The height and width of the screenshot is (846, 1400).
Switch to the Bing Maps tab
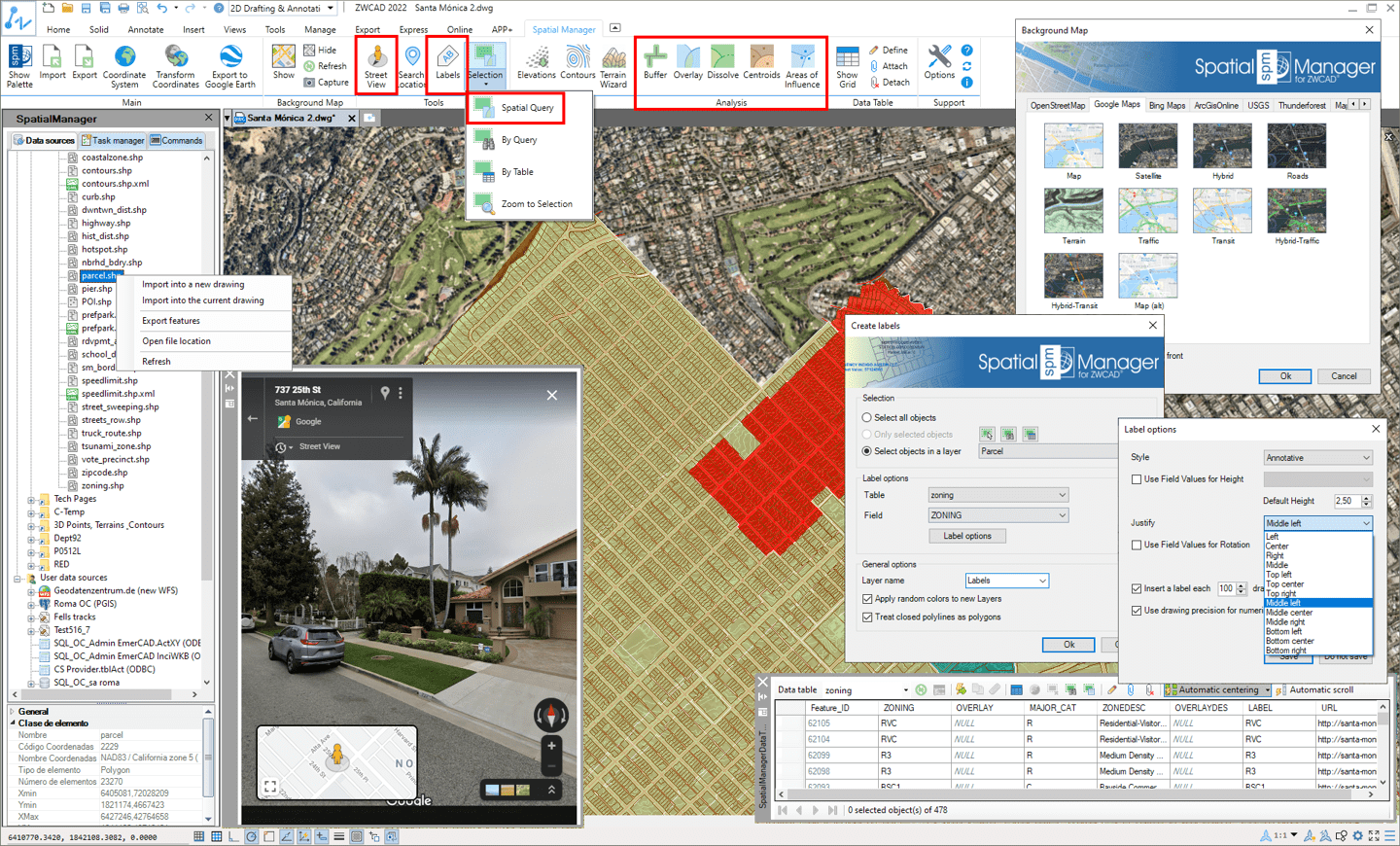1167,105
